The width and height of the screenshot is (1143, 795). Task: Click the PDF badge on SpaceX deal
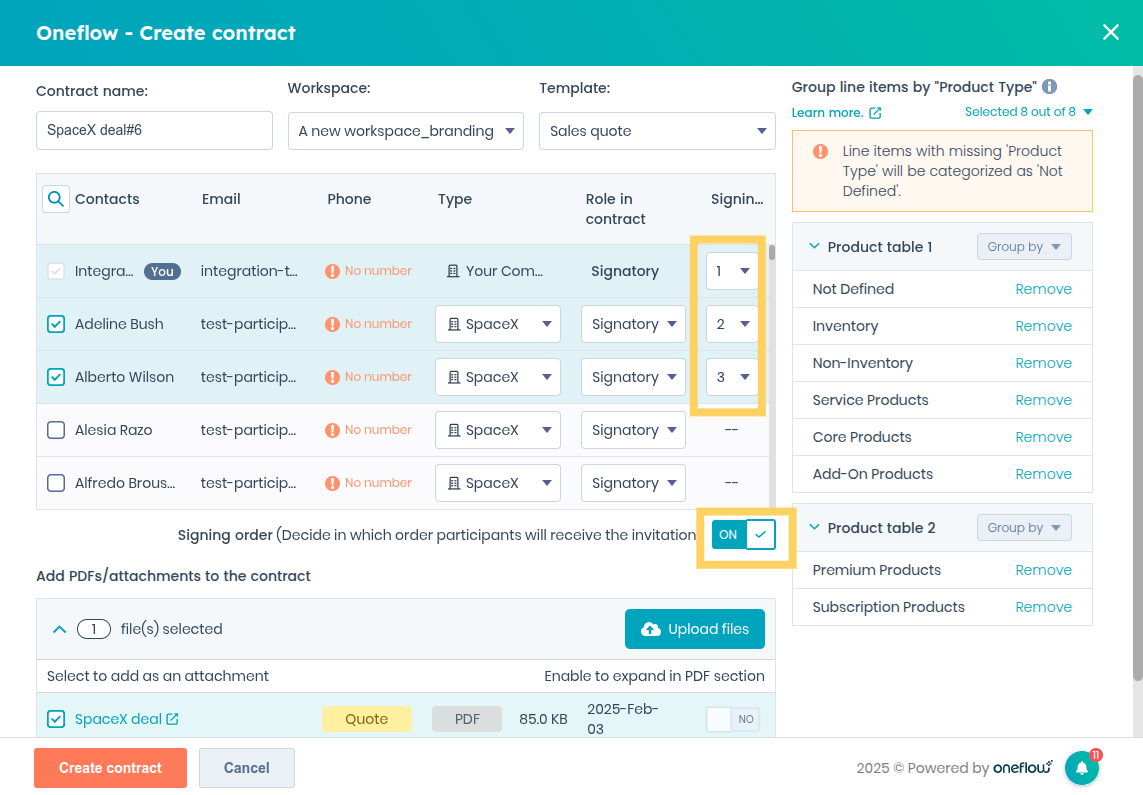(x=467, y=719)
